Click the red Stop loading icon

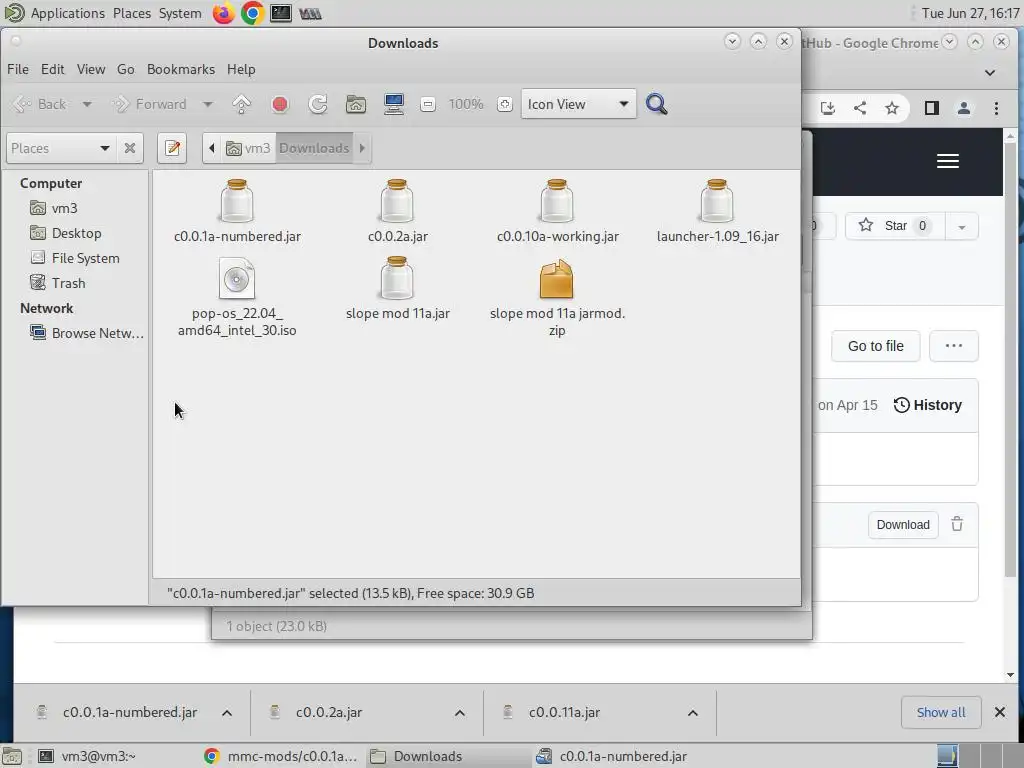(x=280, y=104)
